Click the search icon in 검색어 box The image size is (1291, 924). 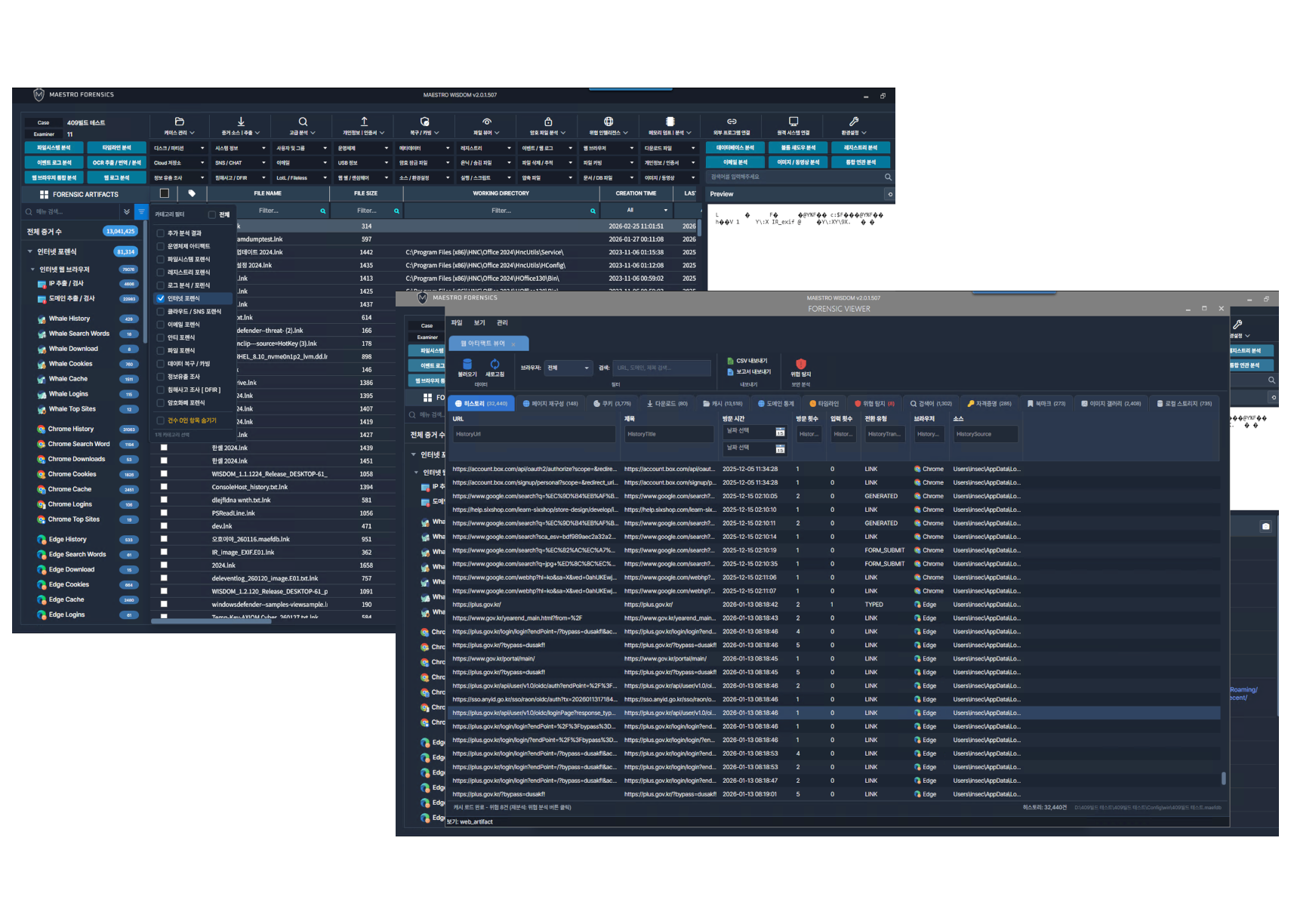pos(888,177)
